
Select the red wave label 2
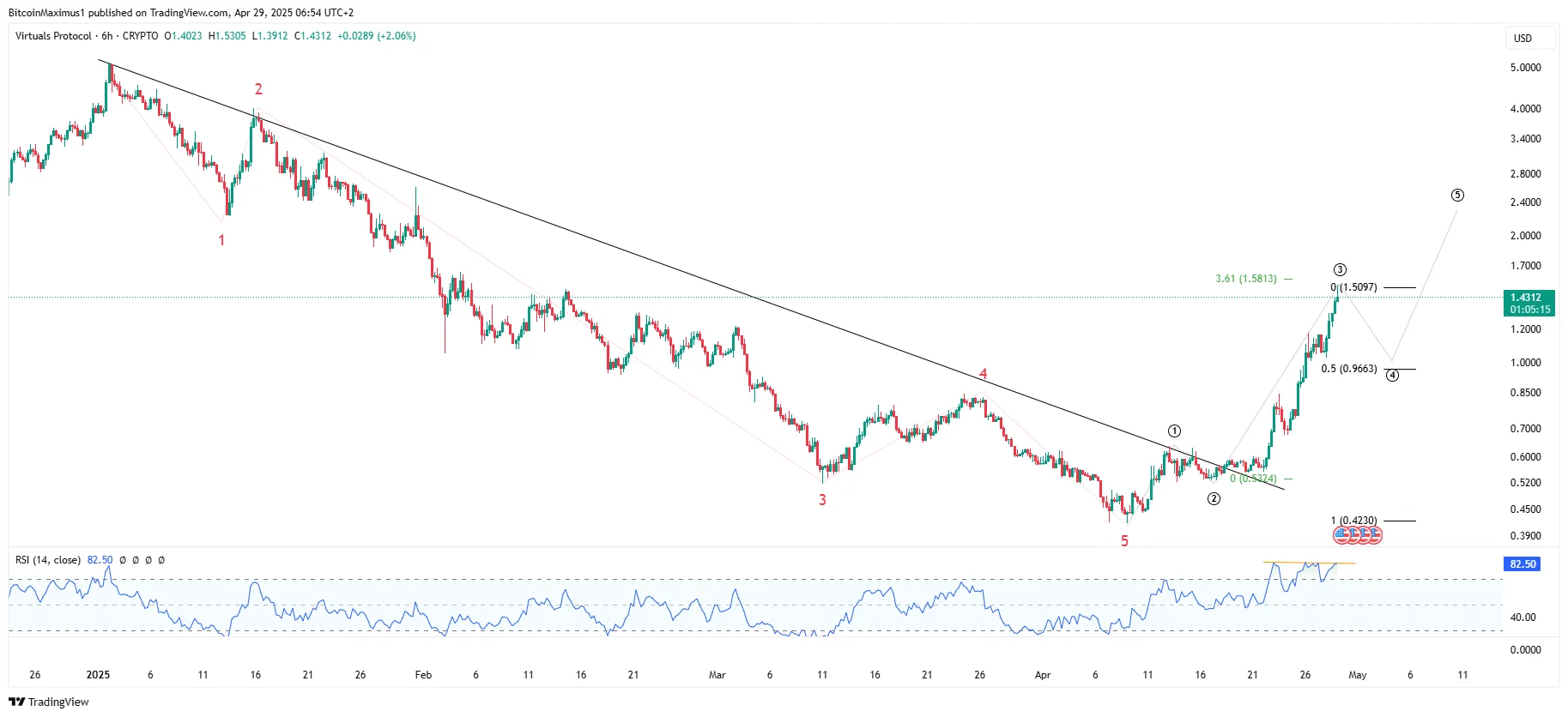click(x=258, y=89)
